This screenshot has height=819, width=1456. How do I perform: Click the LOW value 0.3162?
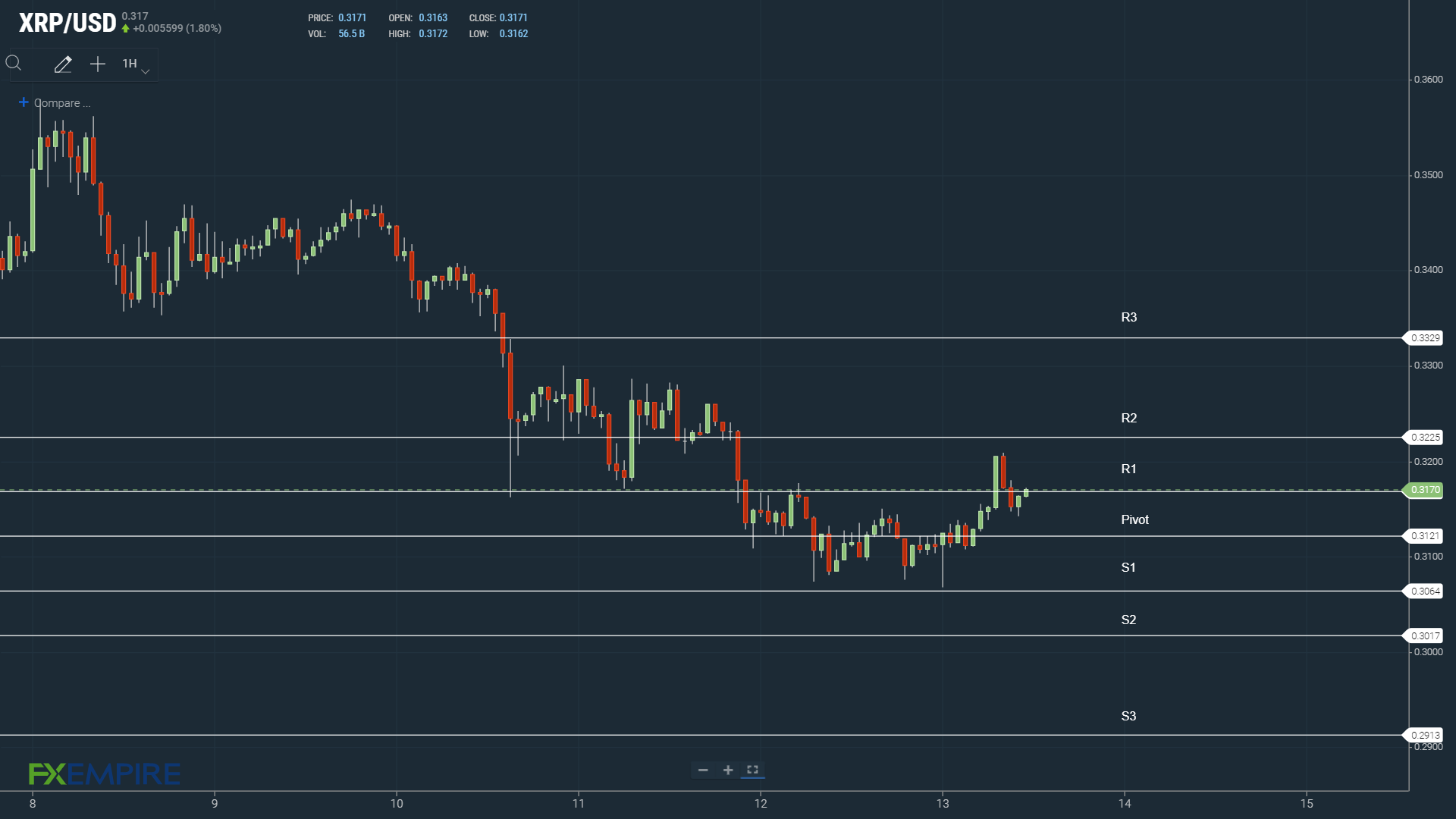[513, 34]
